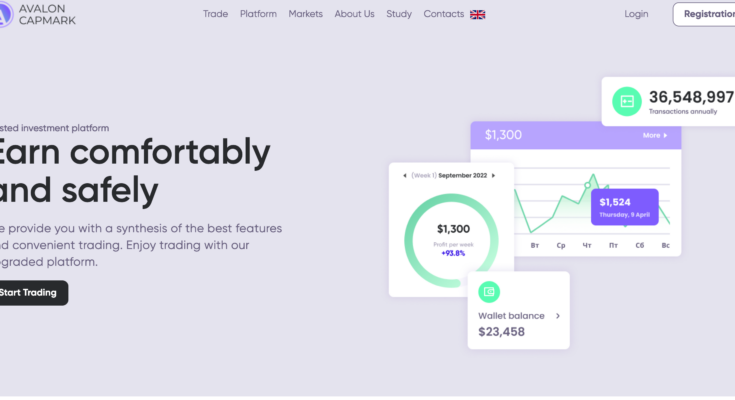Open the Markets menu item
Screen dimensions: 735x400
[x=306, y=14]
